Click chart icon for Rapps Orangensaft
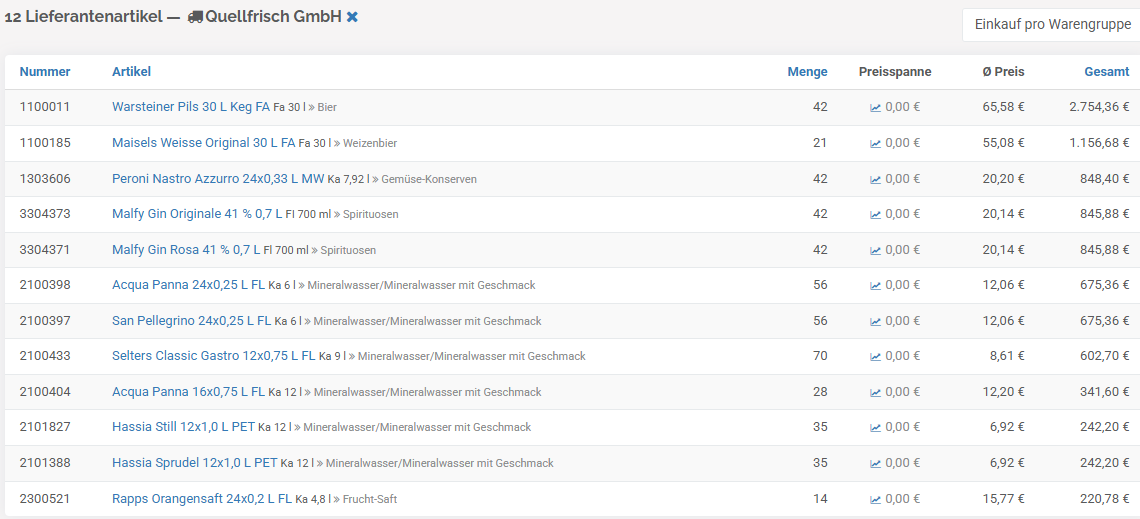 (x=876, y=499)
